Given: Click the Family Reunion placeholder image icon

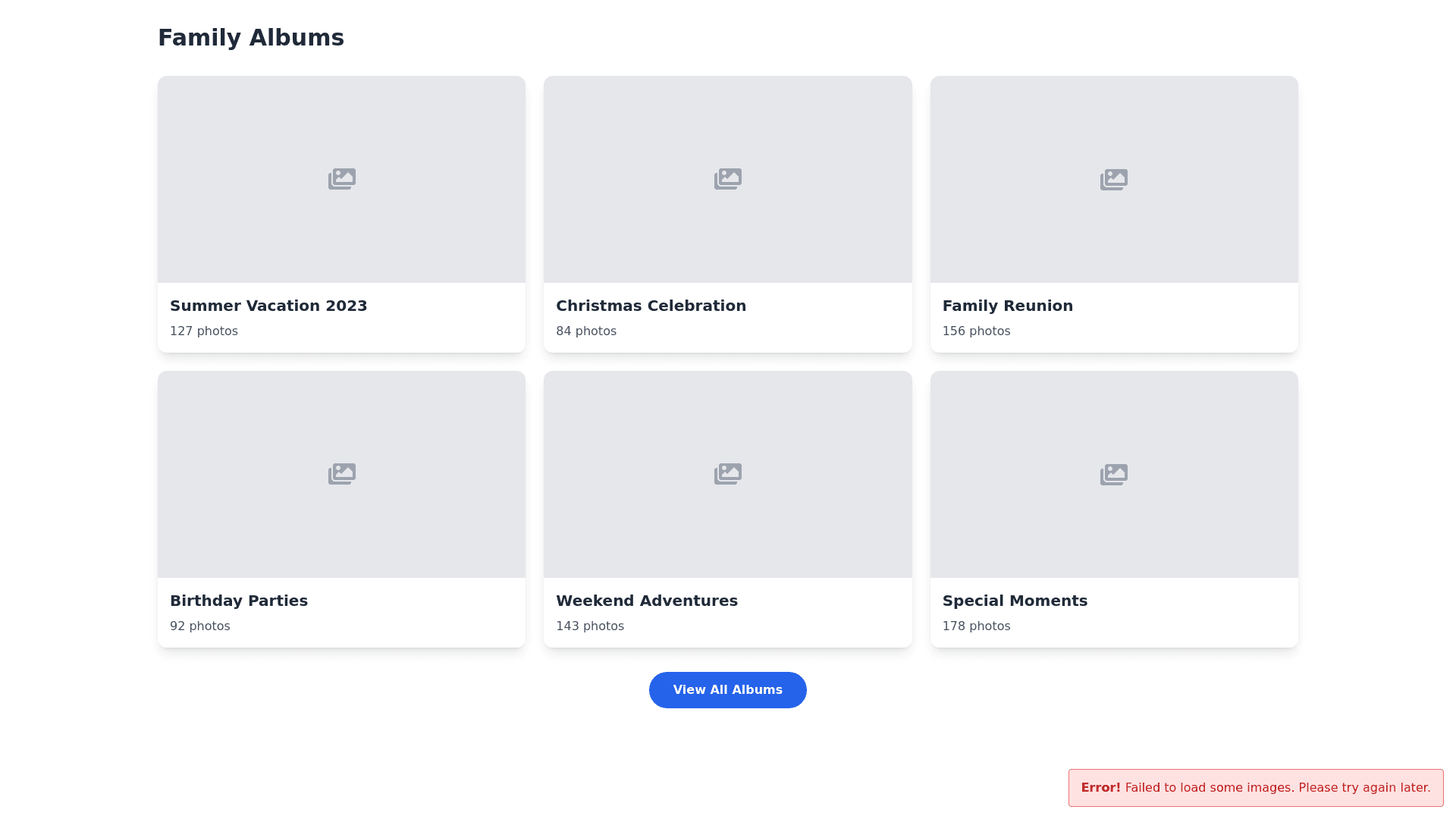Looking at the screenshot, I should [x=1113, y=180].
